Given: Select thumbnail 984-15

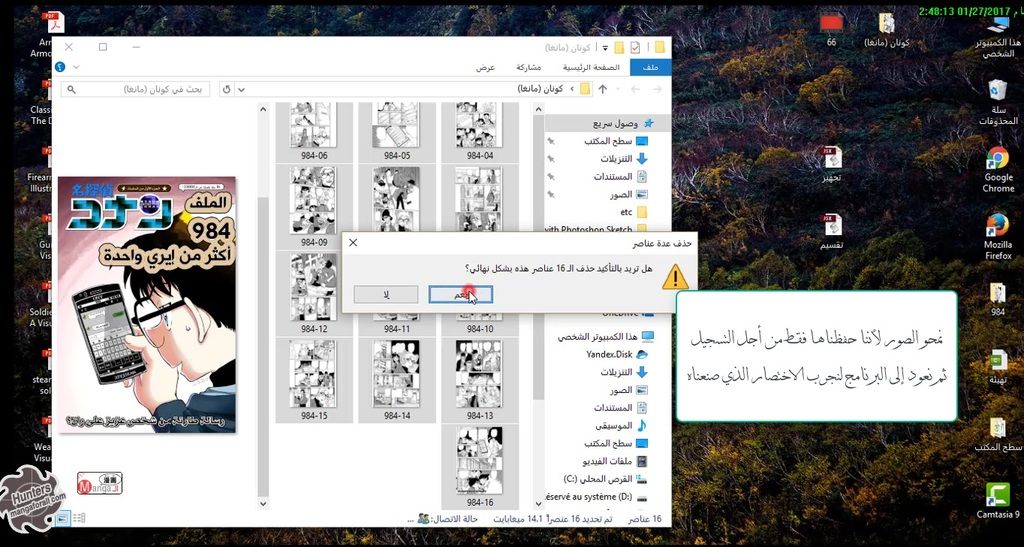Looking at the screenshot, I should (313, 380).
